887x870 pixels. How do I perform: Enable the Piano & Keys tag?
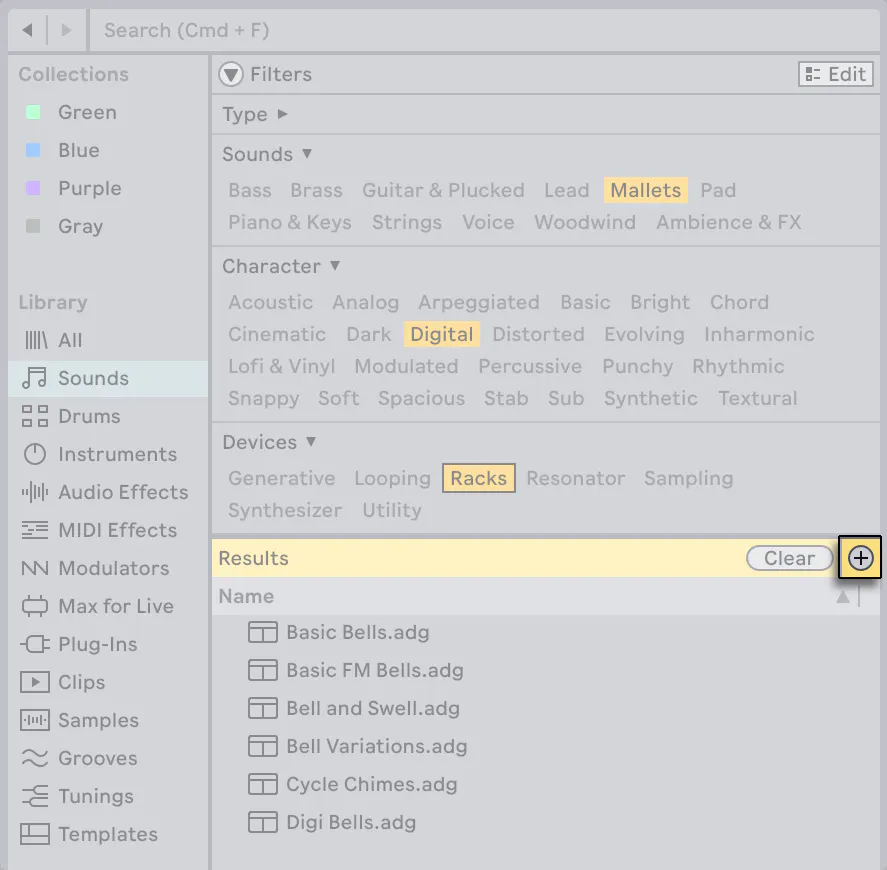coord(290,222)
